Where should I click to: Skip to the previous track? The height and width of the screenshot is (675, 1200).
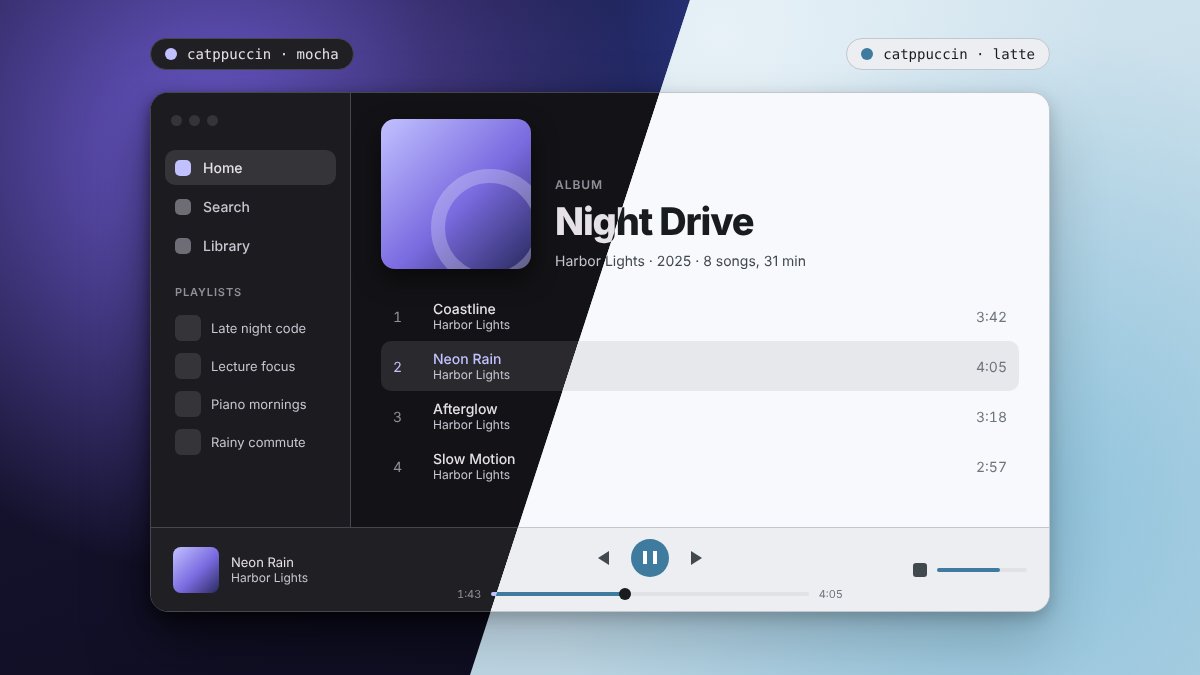point(603,558)
